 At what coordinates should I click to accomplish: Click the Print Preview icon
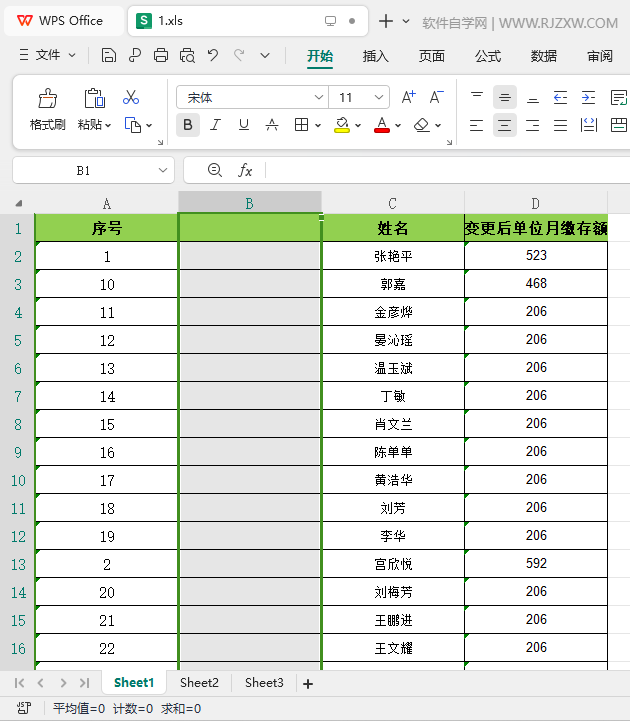[x=187, y=56]
